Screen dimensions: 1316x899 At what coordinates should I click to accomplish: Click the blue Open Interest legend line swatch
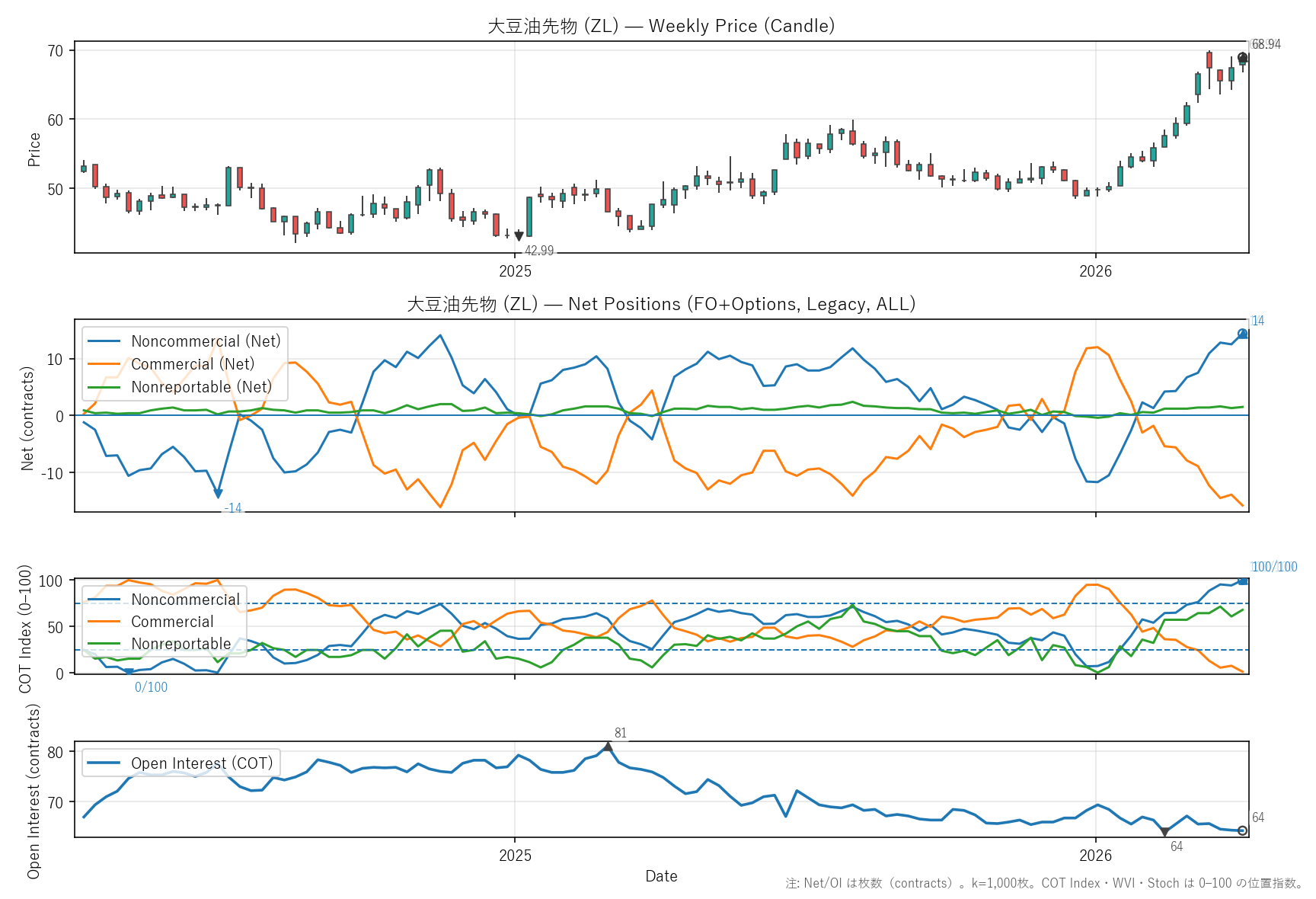[104, 763]
